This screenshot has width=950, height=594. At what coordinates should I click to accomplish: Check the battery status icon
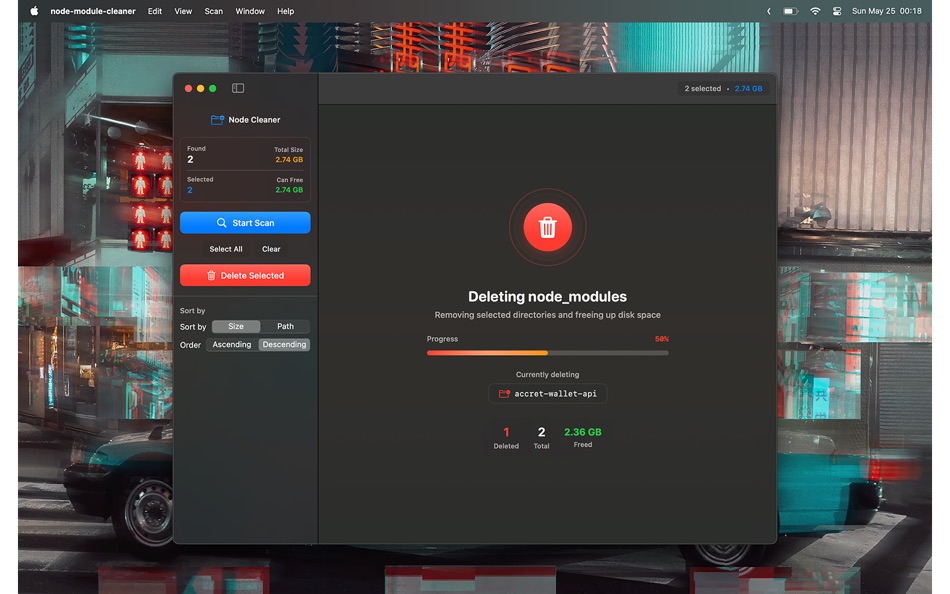[790, 11]
